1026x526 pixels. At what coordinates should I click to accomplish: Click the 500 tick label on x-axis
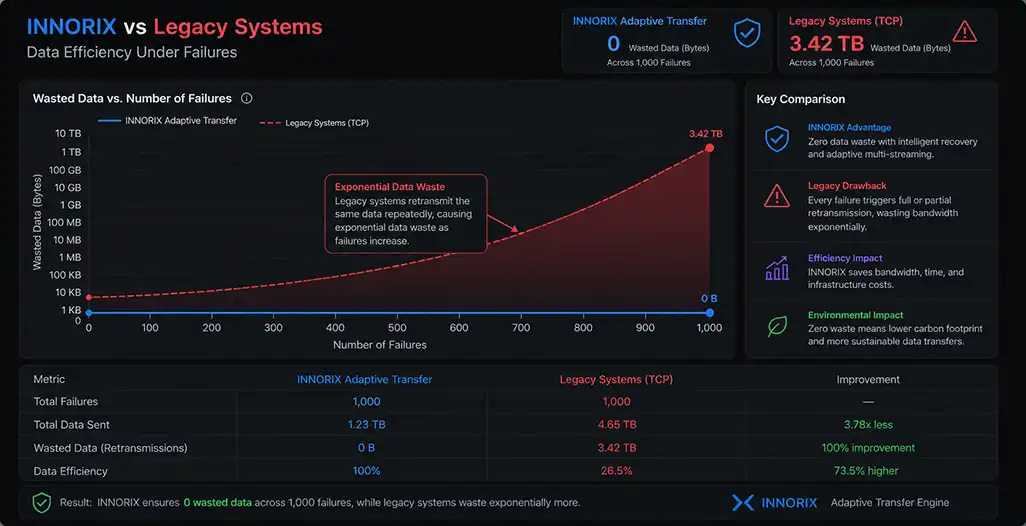(x=397, y=328)
